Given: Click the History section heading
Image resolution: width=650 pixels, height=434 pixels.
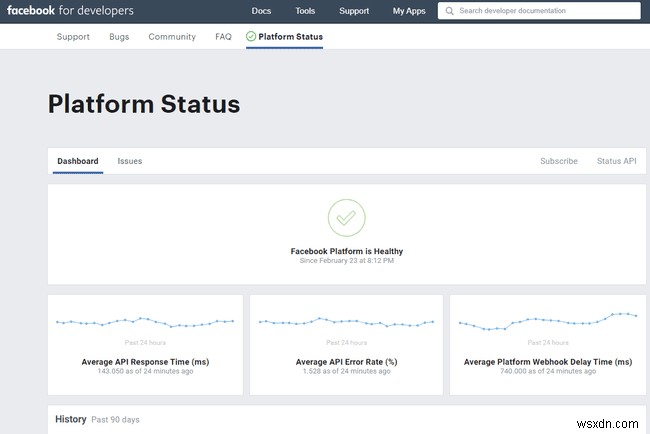Looking at the screenshot, I should (x=71, y=419).
